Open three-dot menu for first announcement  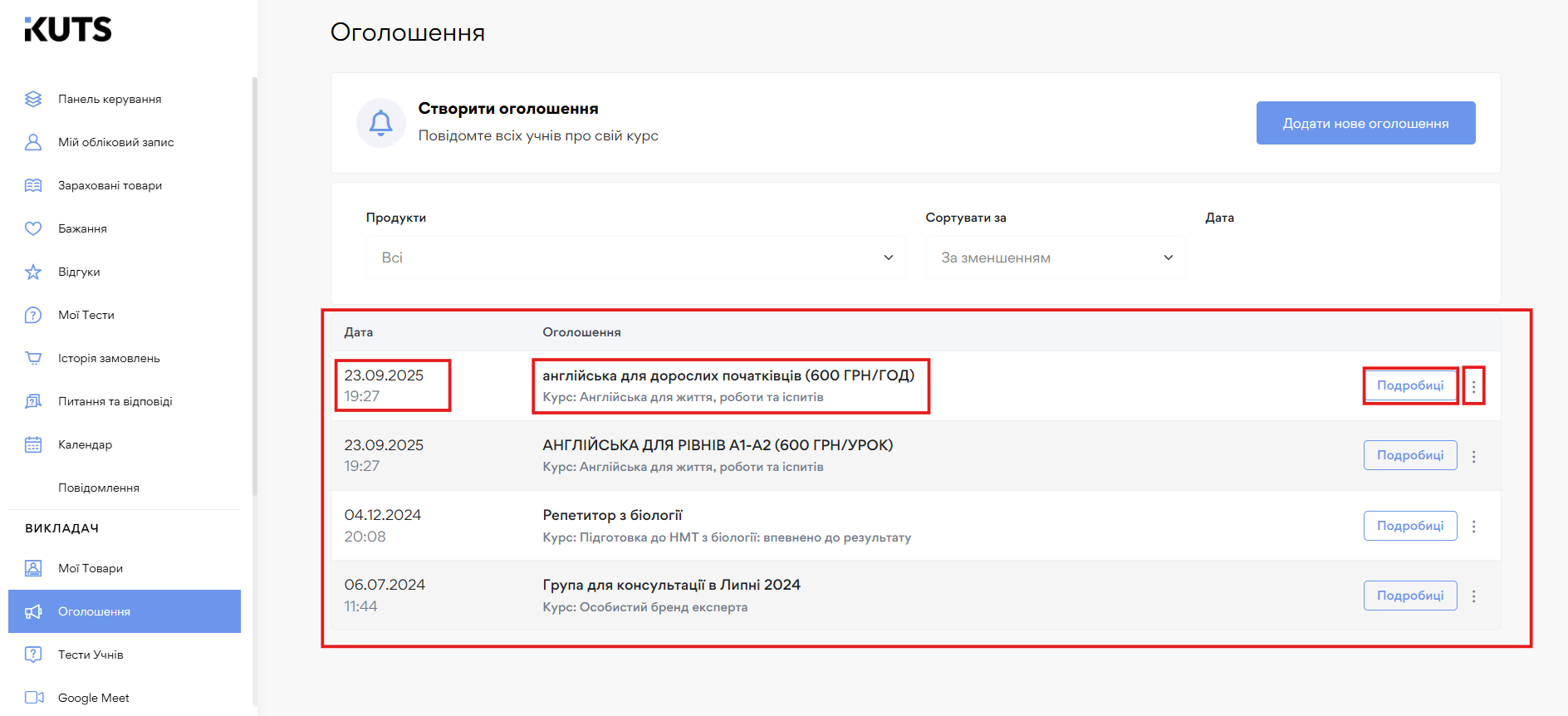1473,386
